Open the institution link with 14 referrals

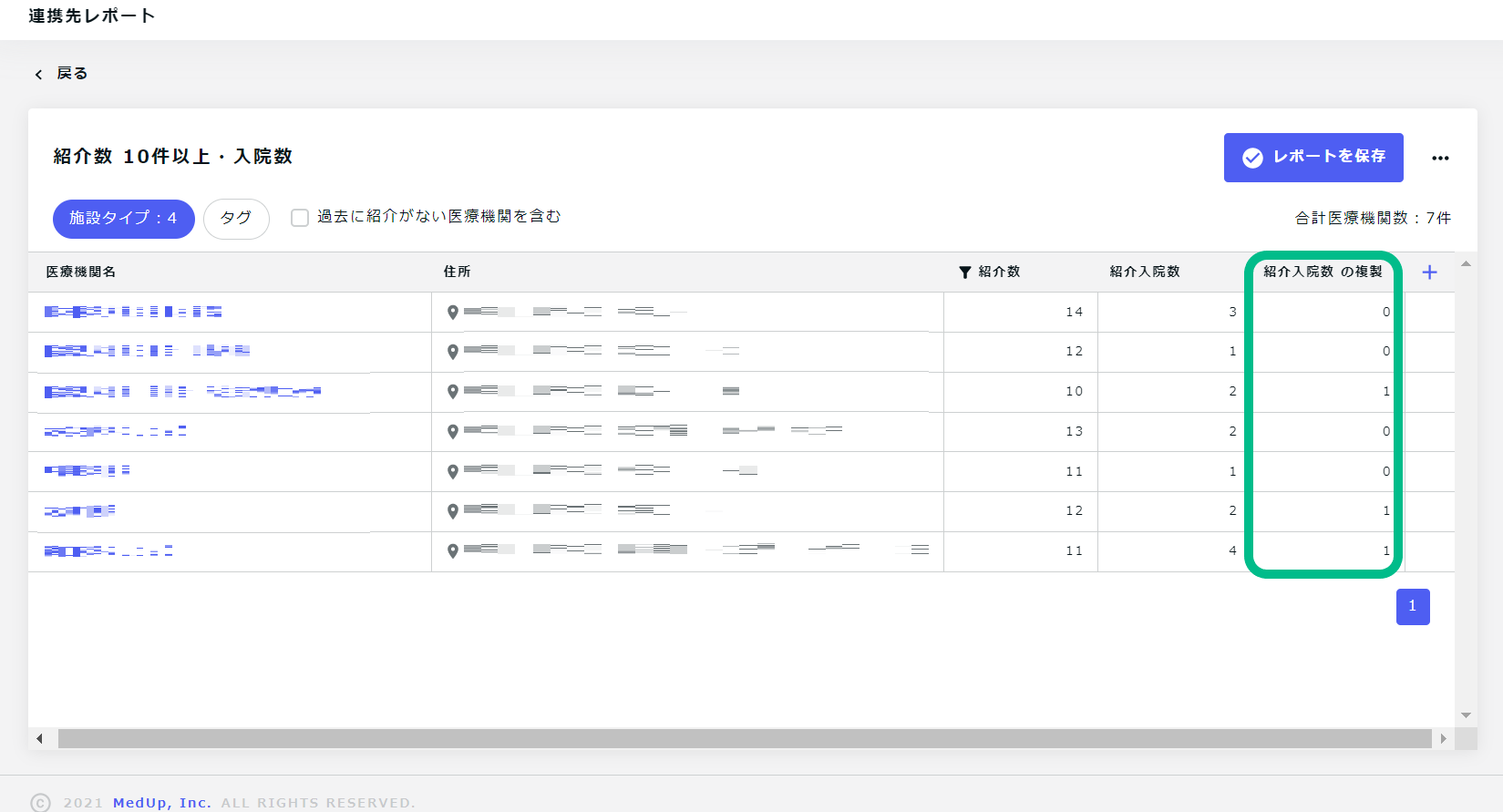coord(133,312)
